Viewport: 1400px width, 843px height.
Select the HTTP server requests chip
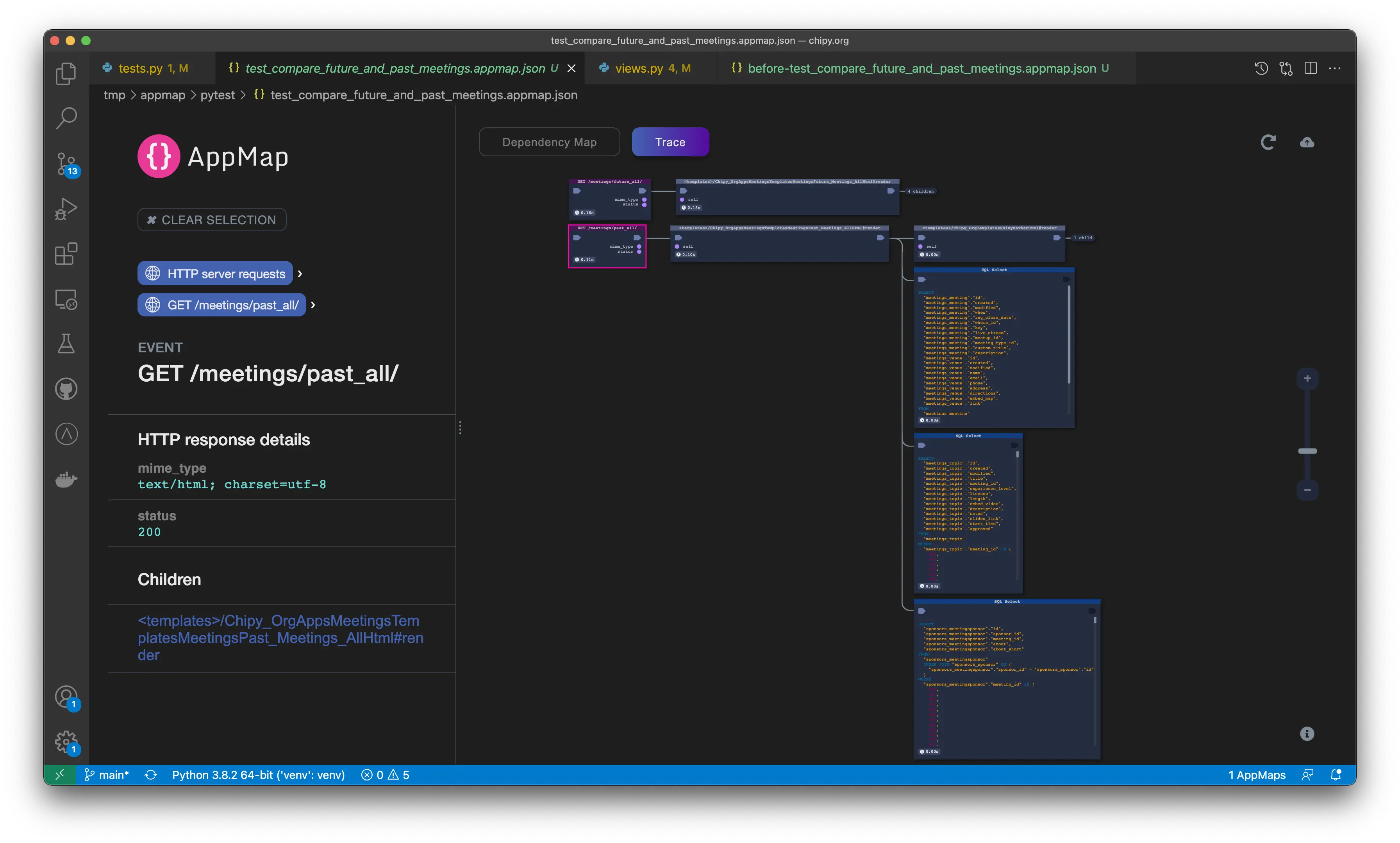[x=215, y=273]
